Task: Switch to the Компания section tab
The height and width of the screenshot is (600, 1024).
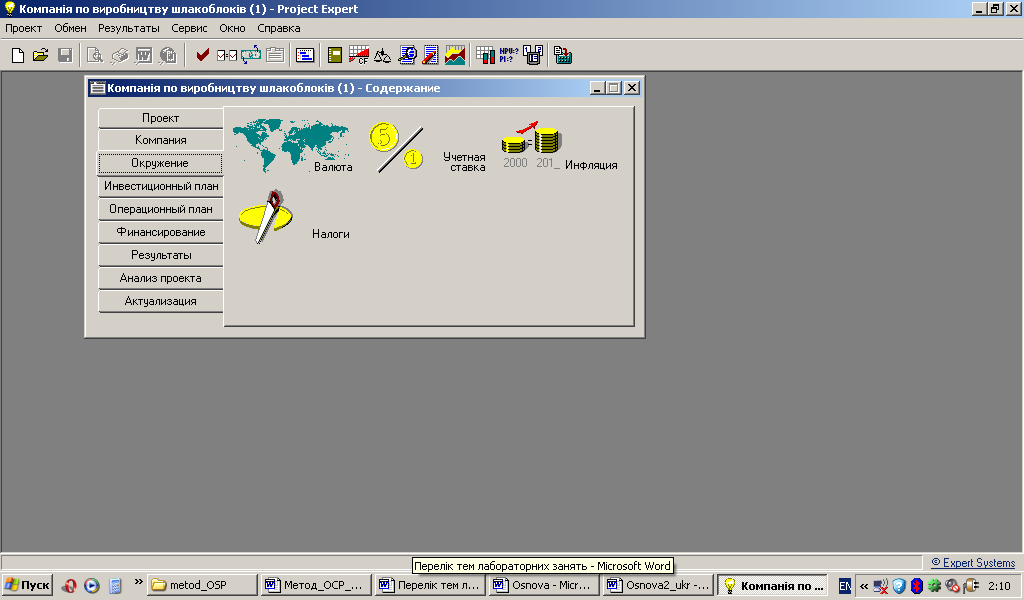Action: coord(161,140)
